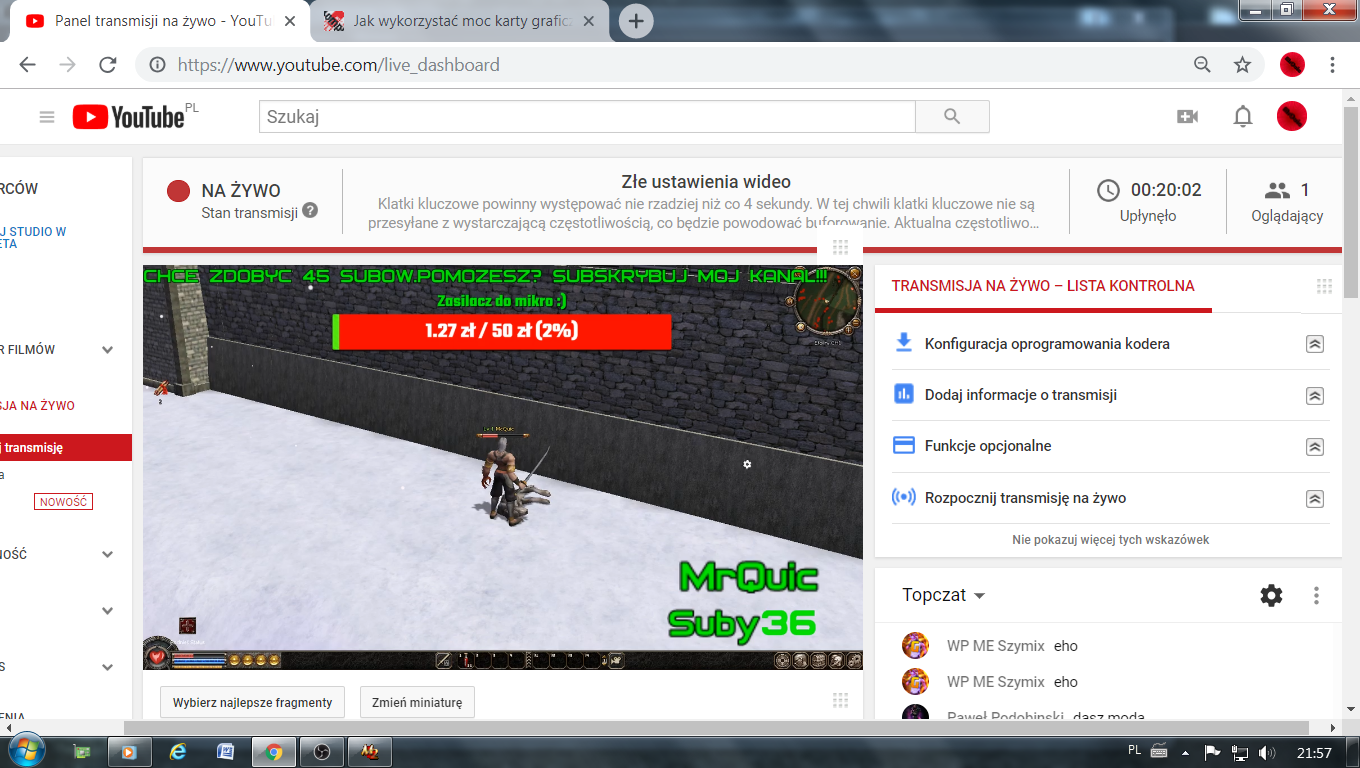Open the Chrome three-dot menu

click(1333, 65)
